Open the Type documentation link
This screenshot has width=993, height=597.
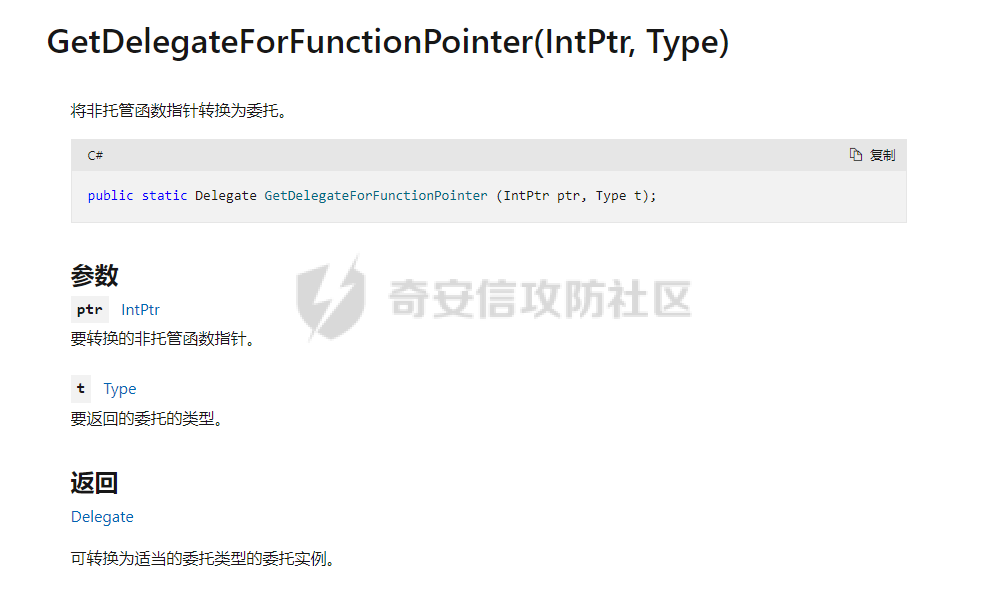point(120,388)
